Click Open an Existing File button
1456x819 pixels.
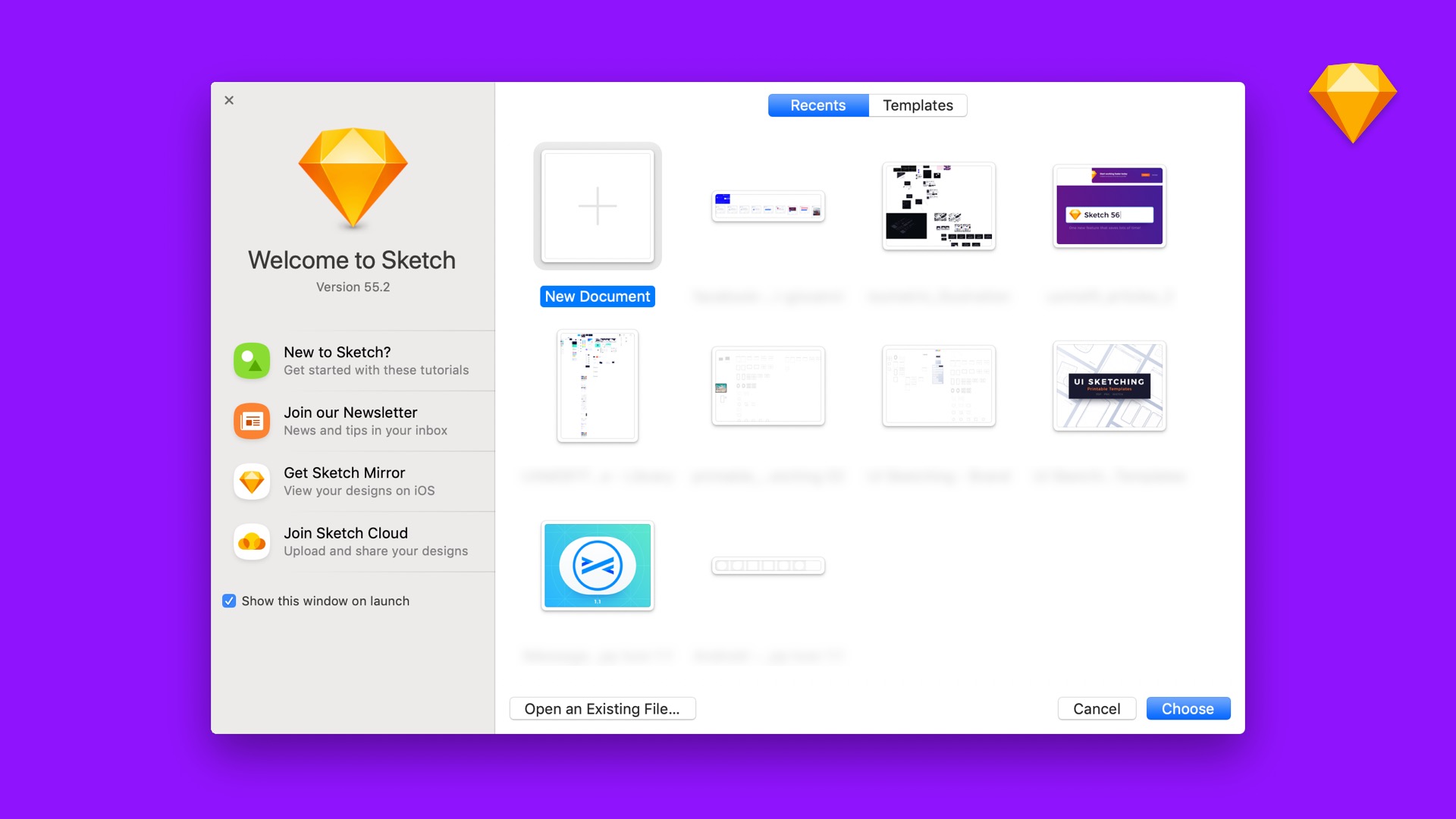(x=602, y=708)
